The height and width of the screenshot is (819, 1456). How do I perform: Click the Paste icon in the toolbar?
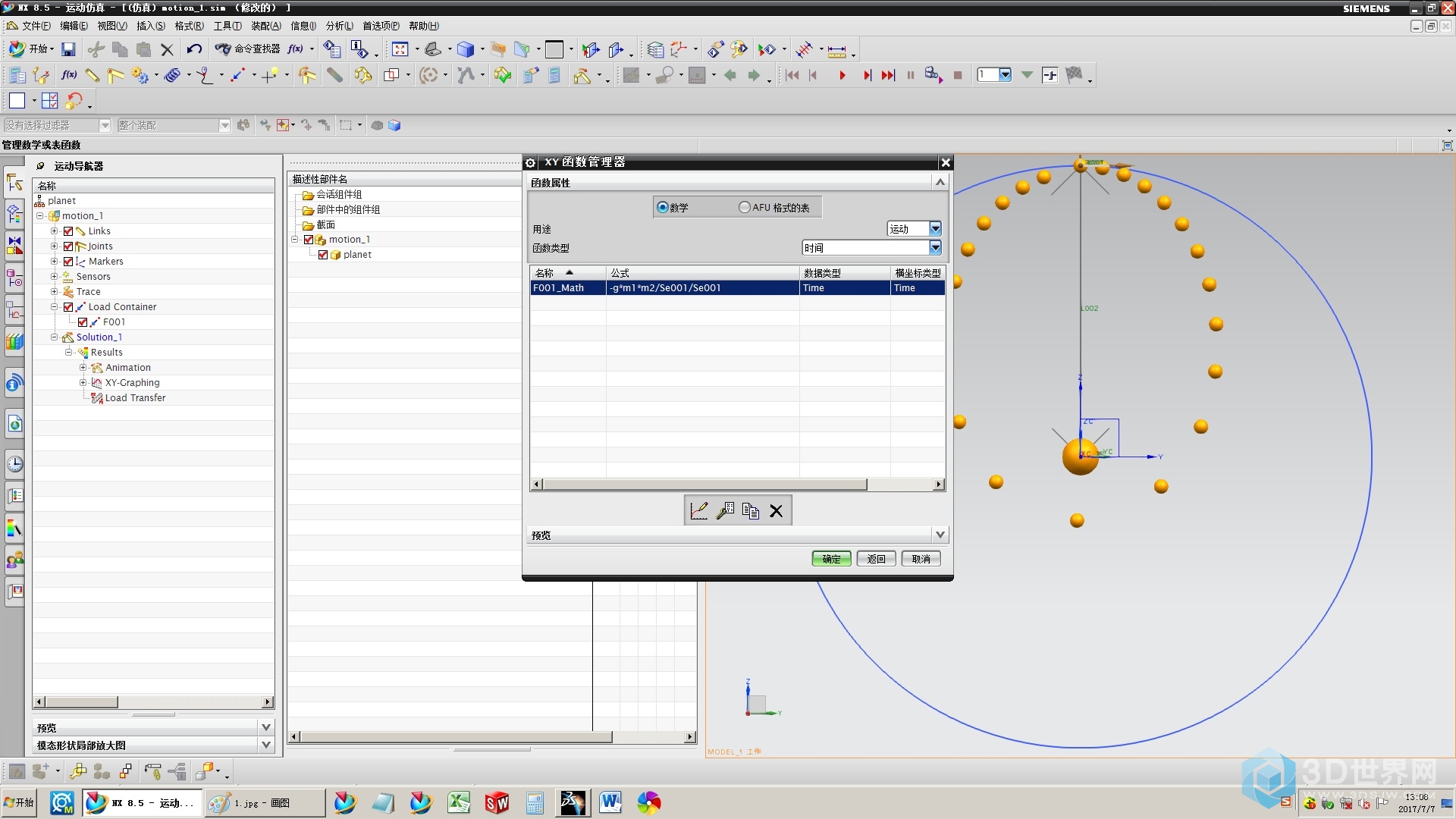click(x=143, y=49)
